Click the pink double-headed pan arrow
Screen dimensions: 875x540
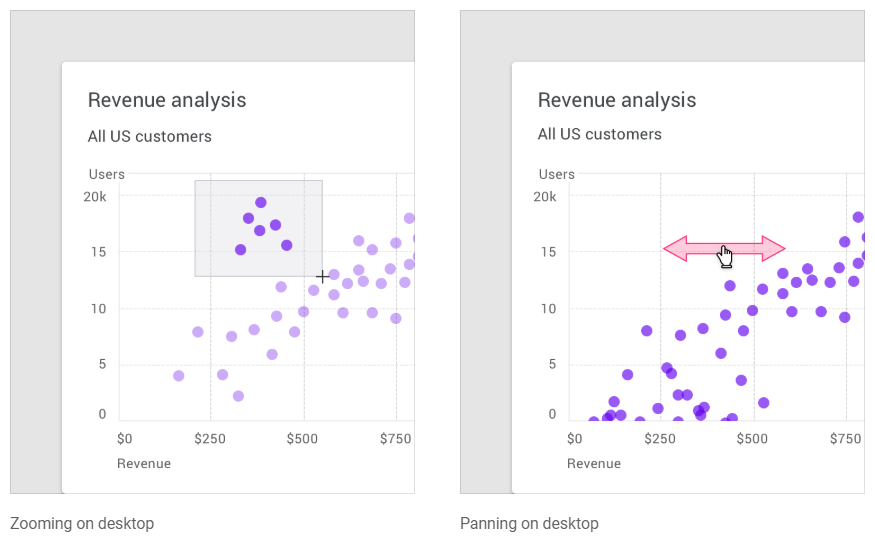pos(690,248)
